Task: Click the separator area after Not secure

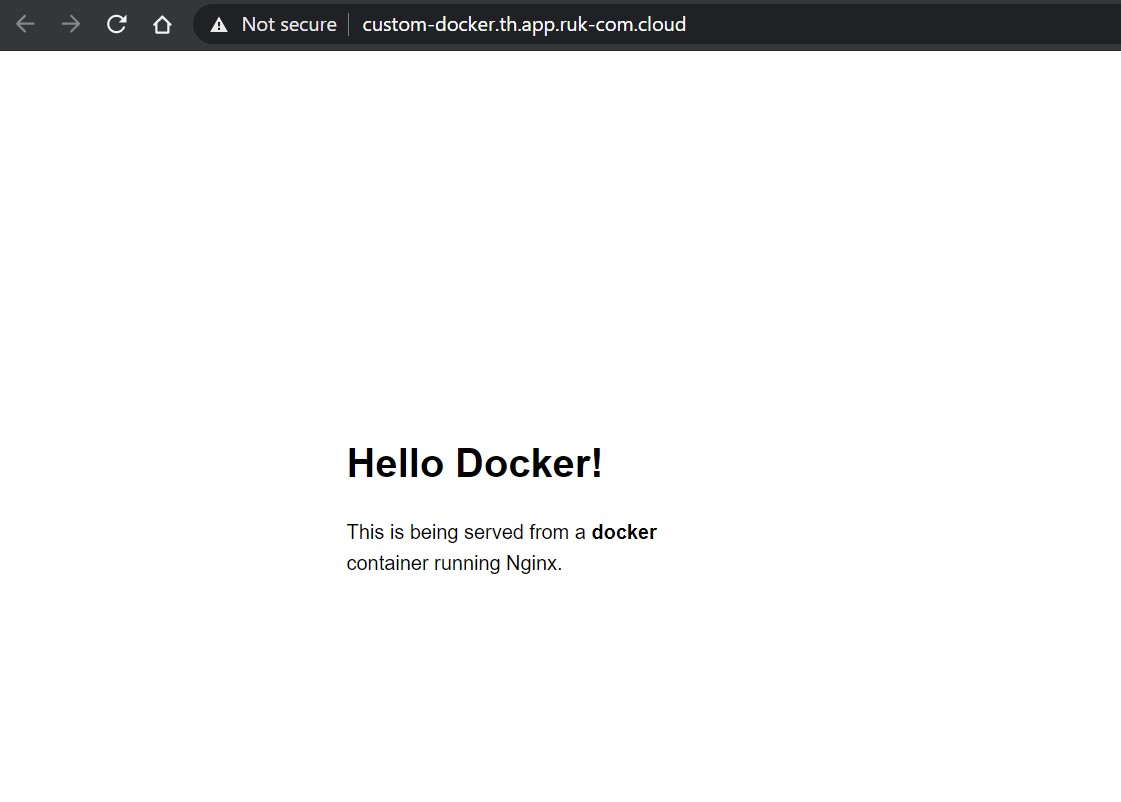Action: (347, 24)
